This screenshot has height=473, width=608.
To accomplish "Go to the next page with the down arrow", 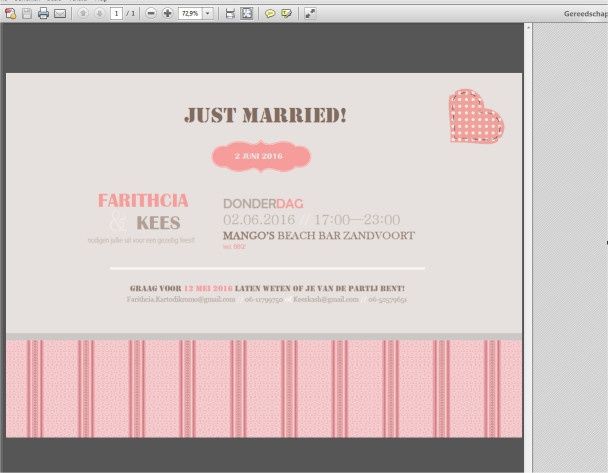I will coord(99,14).
